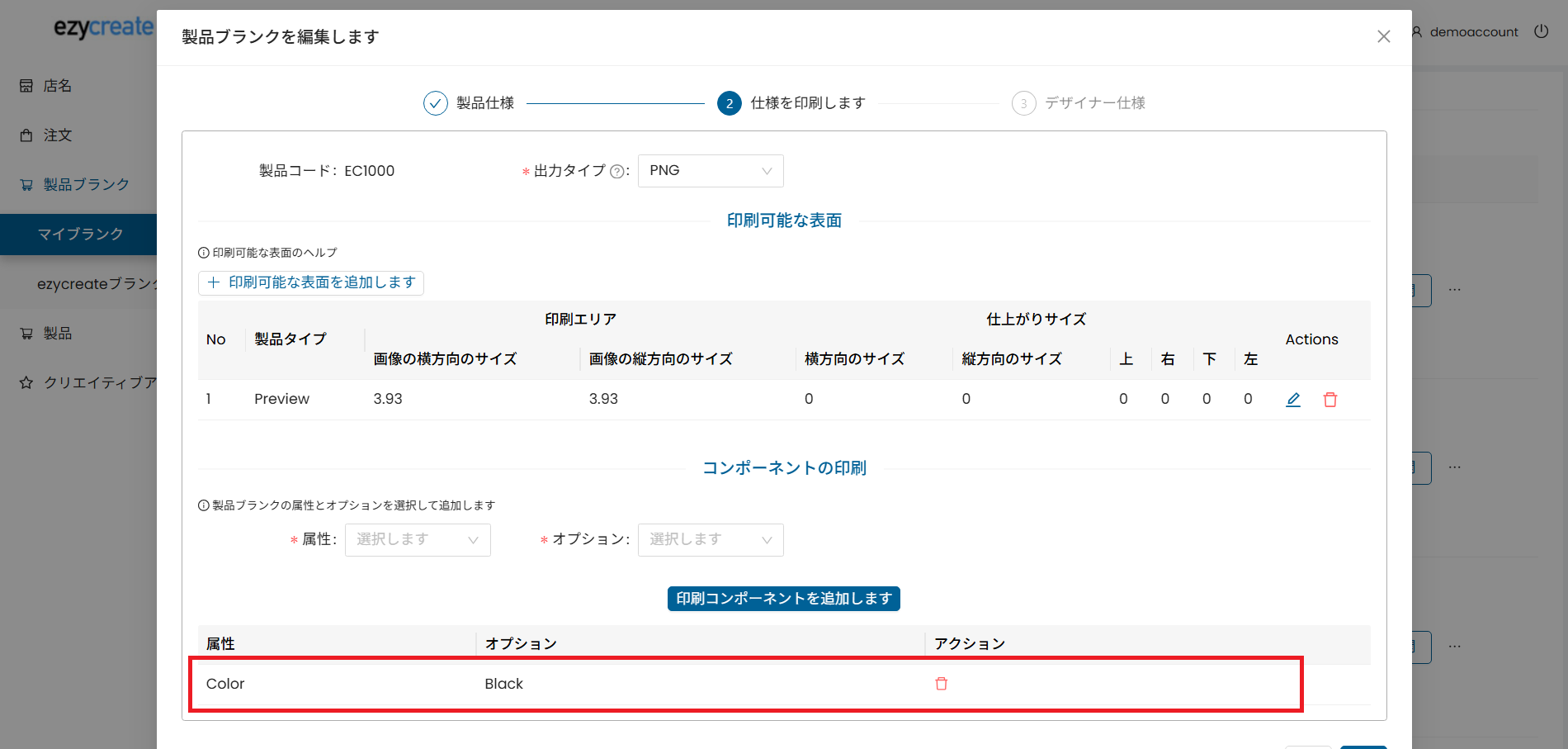Select マイブランク sidebar item
The height and width of the screenshot is (749, 1568).
click(x=80, y=235)
